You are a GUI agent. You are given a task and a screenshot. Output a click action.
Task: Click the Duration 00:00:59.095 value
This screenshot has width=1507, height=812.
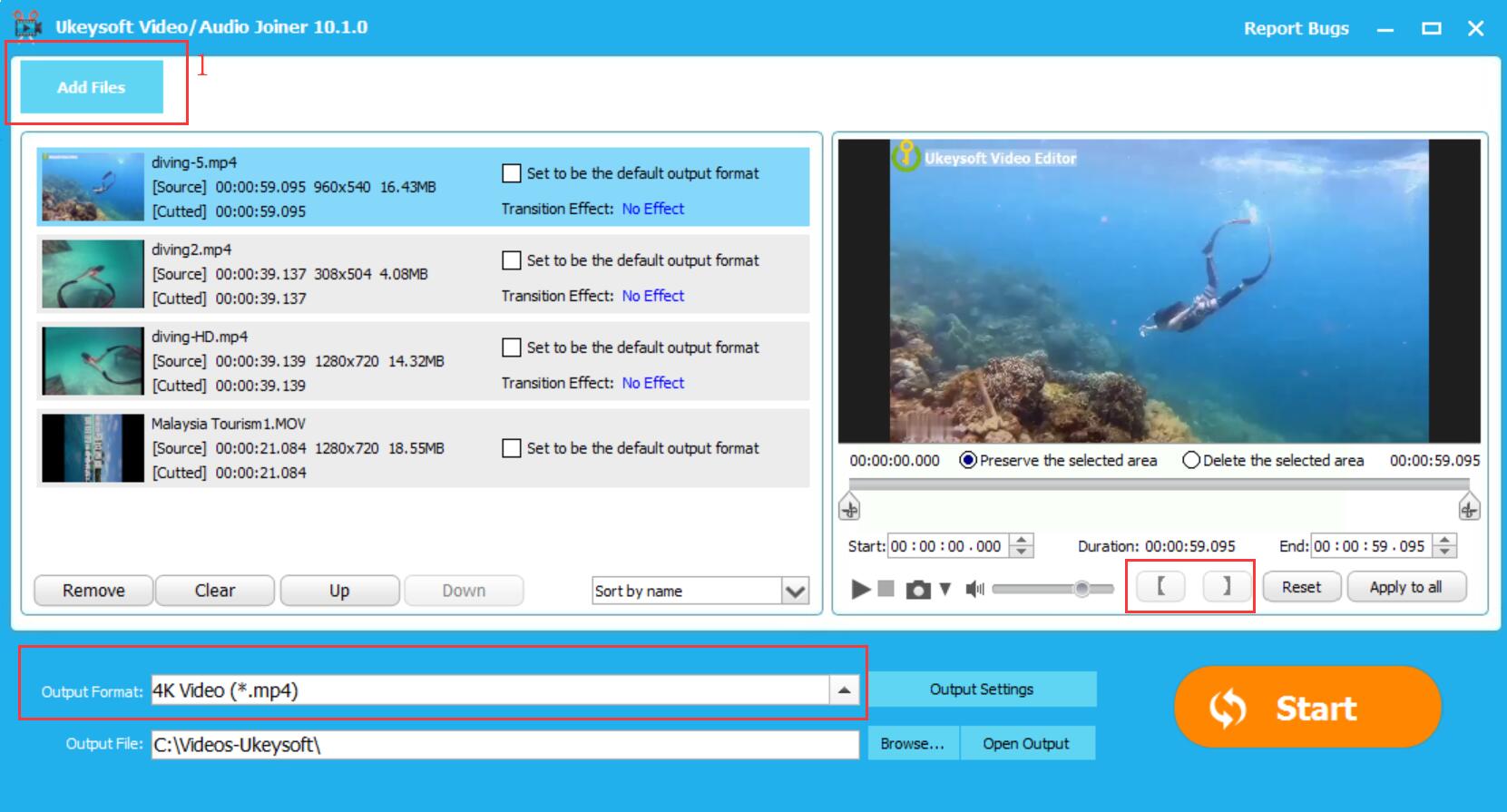click(1190, 546)
